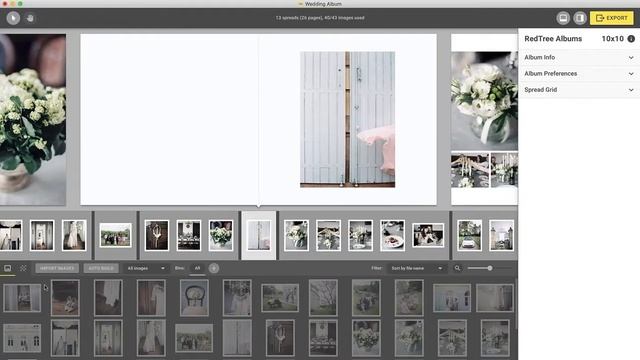Toggle the side panel view icon
The width and height of the screenshot is (640, 360).
pos(580,18)
